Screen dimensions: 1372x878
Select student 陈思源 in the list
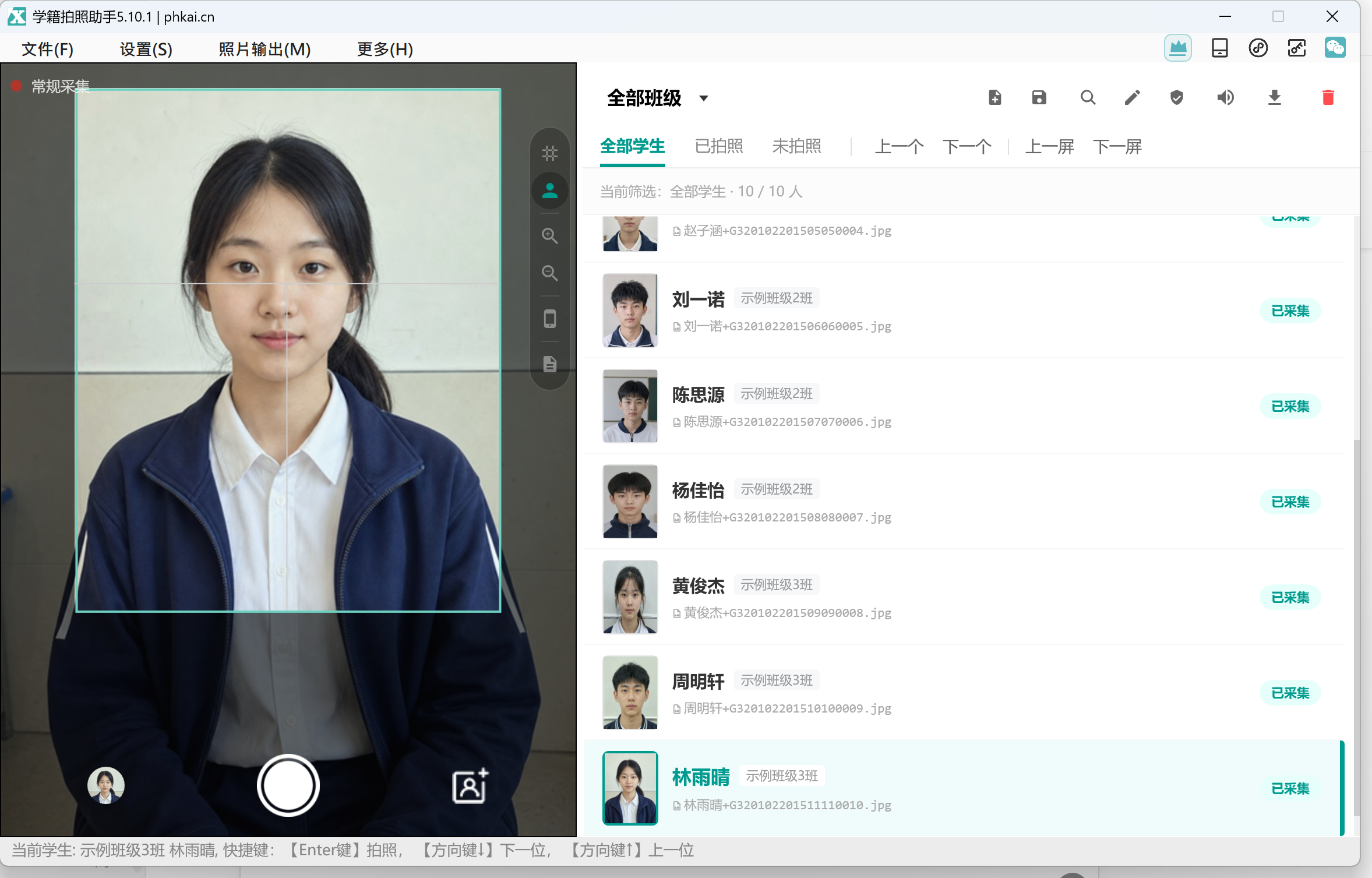pyautogui.click(x=964, y=406)
